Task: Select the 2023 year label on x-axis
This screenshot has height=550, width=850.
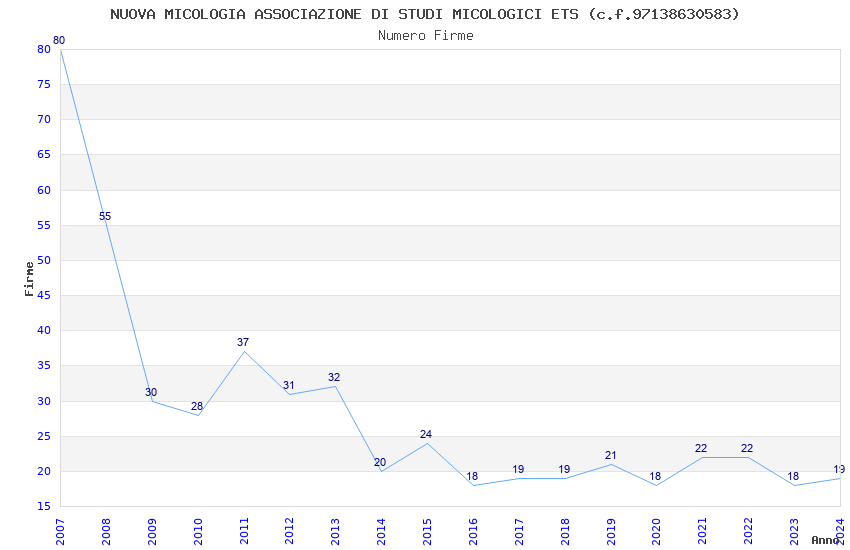Action: point(794,532)
